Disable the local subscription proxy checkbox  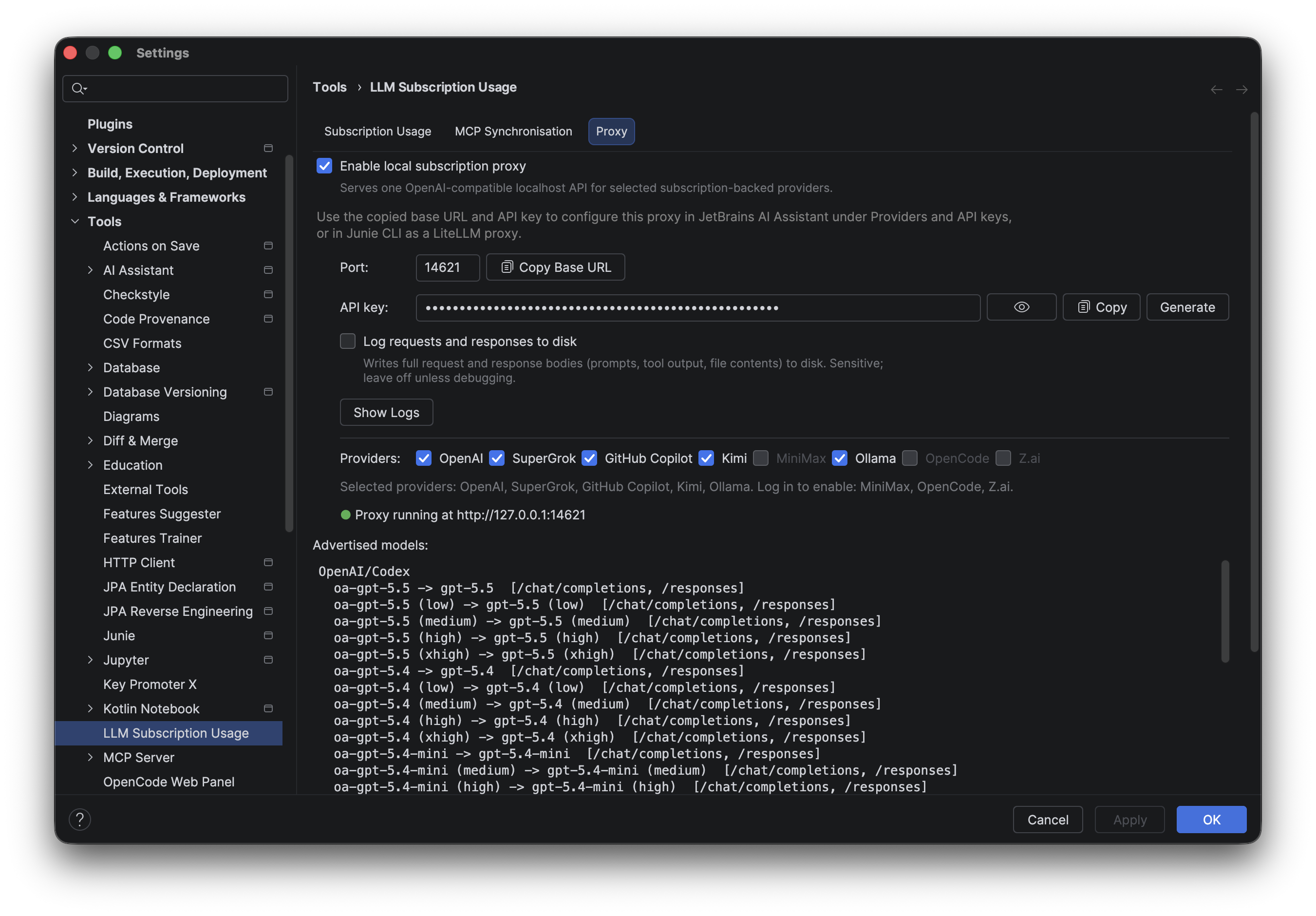324,166
